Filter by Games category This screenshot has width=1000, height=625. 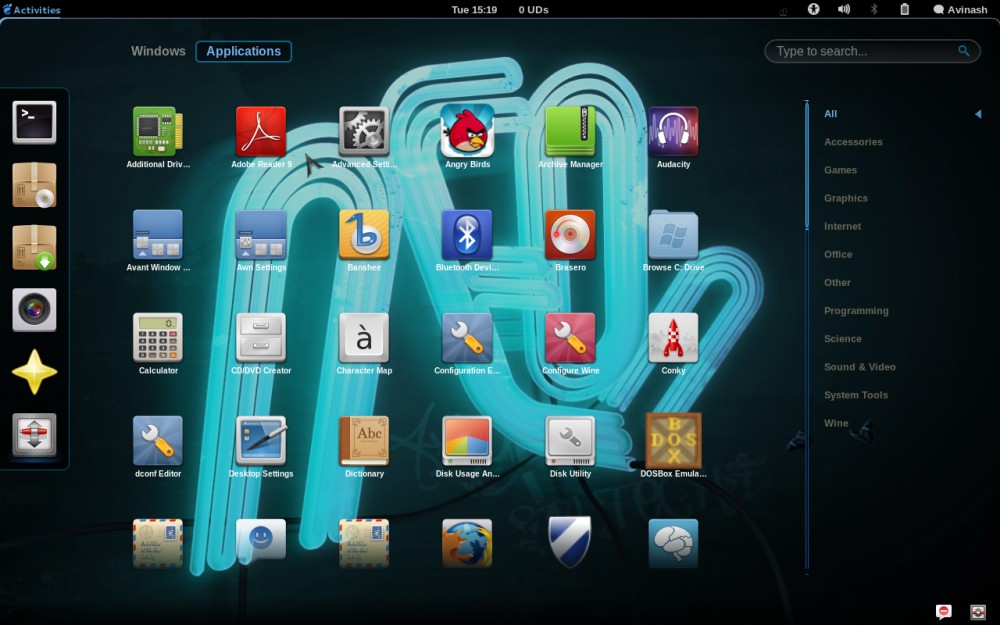tap(840, 170)
